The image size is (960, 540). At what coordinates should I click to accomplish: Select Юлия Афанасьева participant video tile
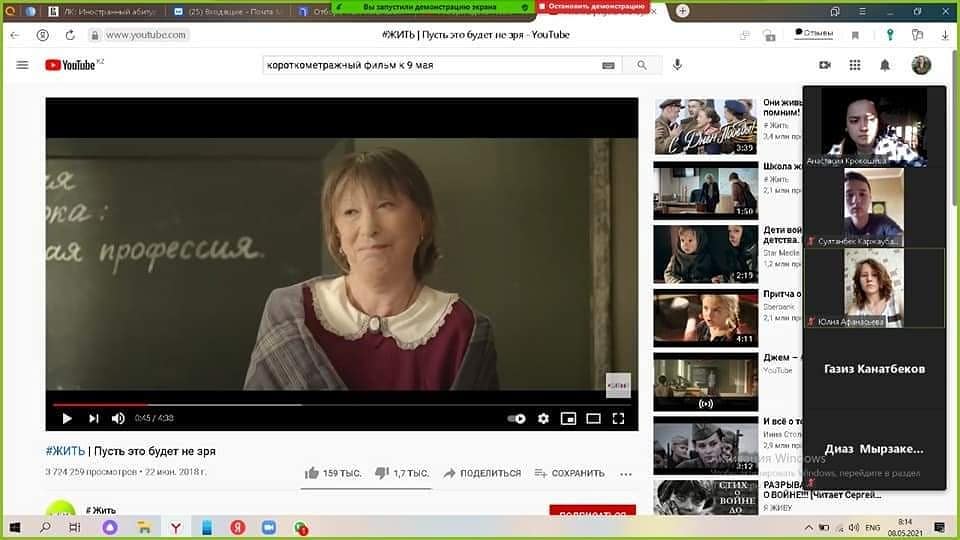click(874, 288)
